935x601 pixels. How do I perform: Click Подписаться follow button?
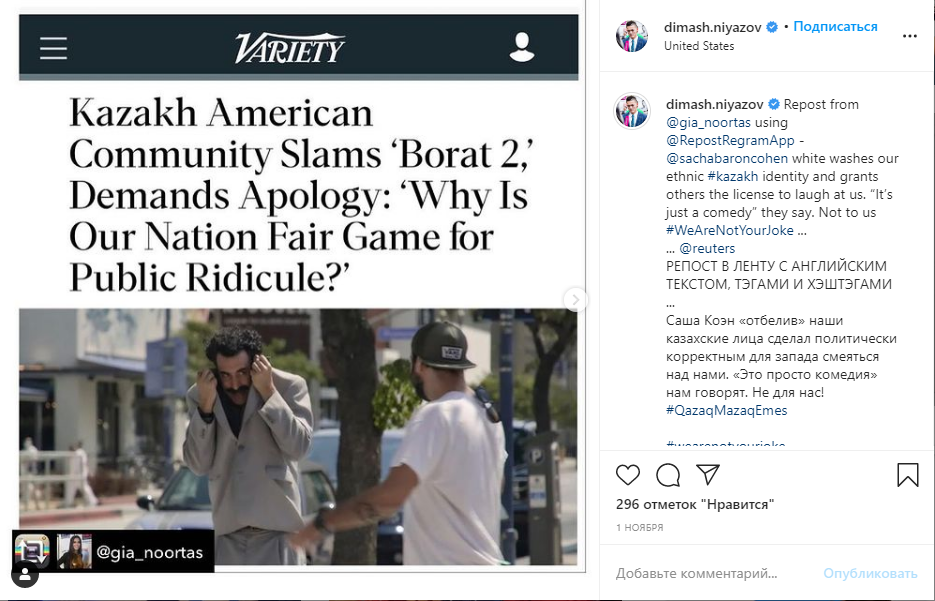pos(835,27)
